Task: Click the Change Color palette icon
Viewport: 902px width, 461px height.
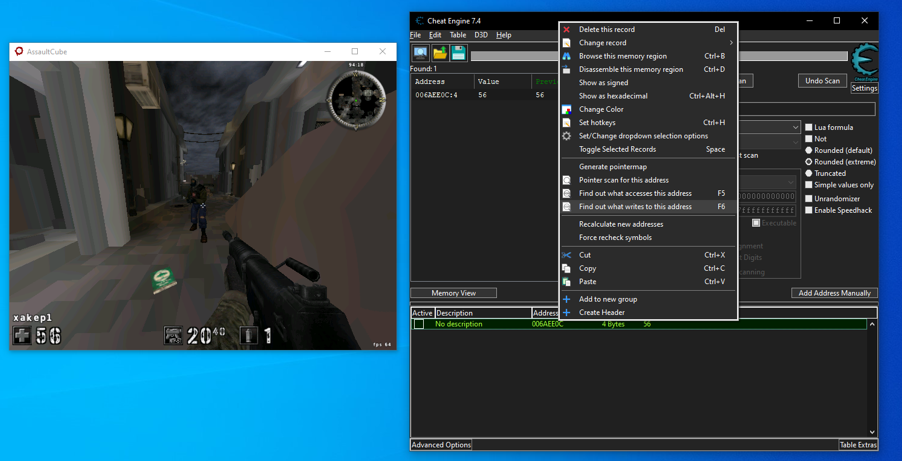Action: click(567, 110)
